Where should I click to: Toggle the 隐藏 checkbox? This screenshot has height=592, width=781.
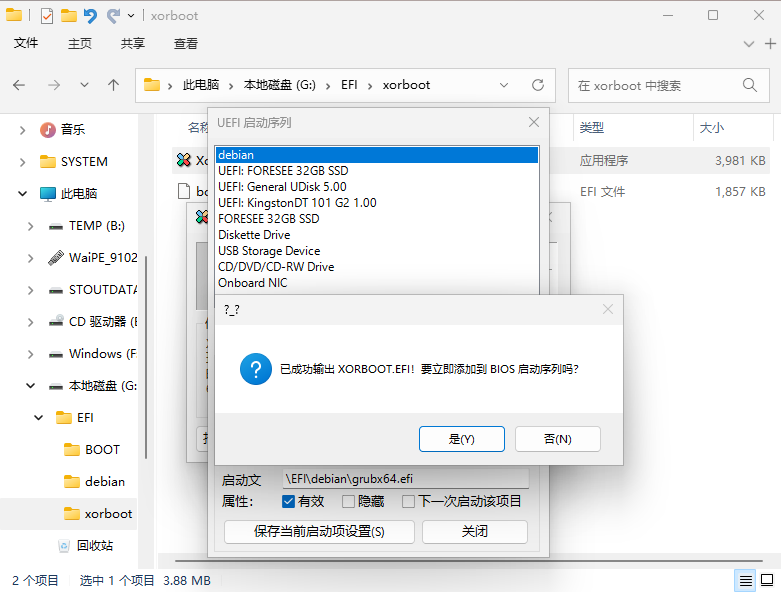[x=348, y=501]
